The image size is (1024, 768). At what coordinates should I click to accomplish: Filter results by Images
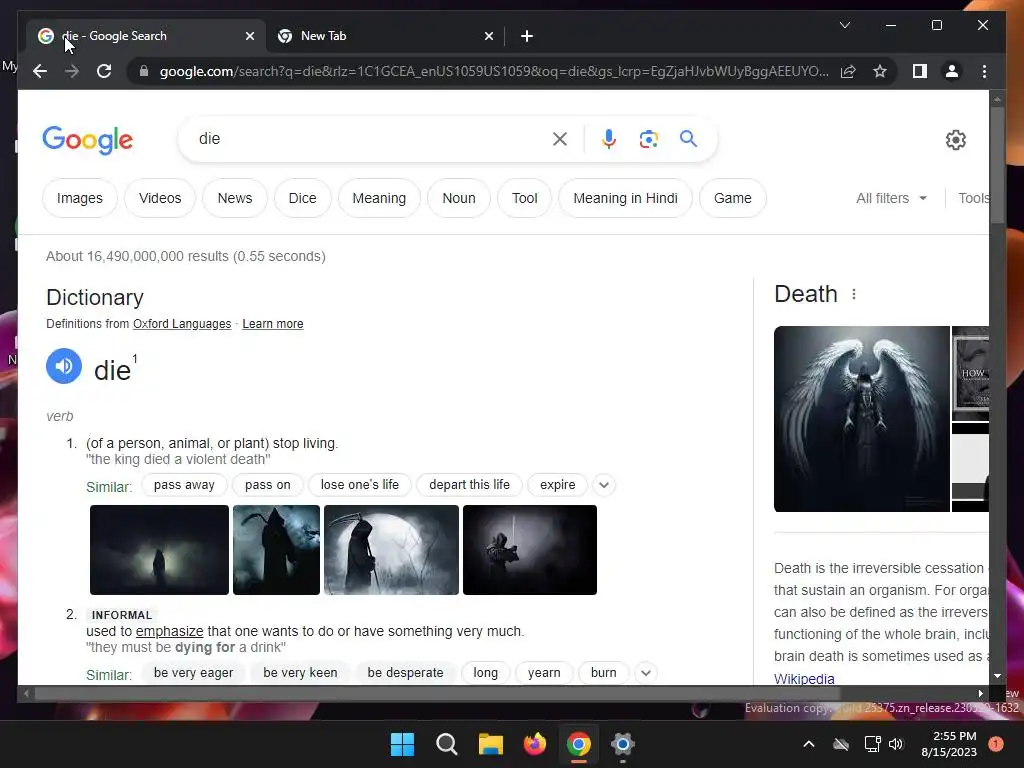(80, 198)
